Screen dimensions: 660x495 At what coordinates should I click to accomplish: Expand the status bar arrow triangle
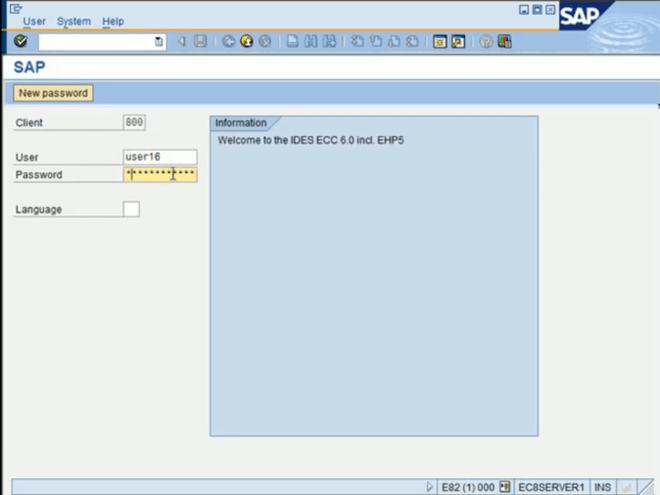429,487
